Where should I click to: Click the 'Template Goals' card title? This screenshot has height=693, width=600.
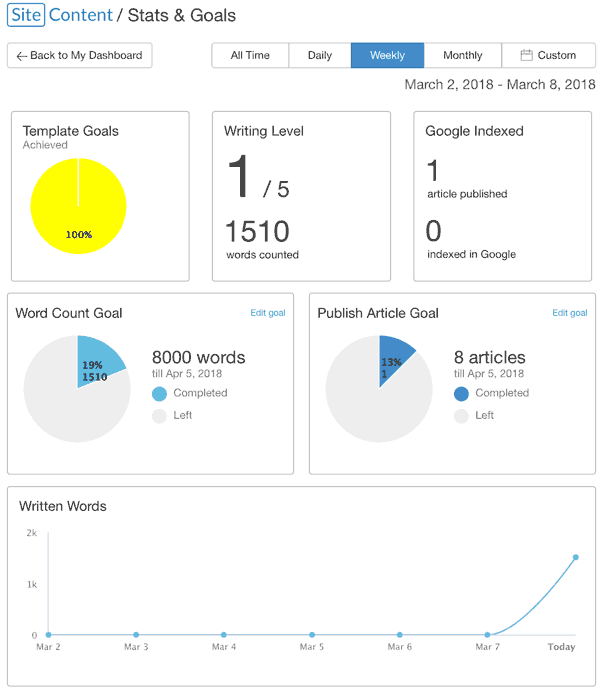tap(71, 131)
